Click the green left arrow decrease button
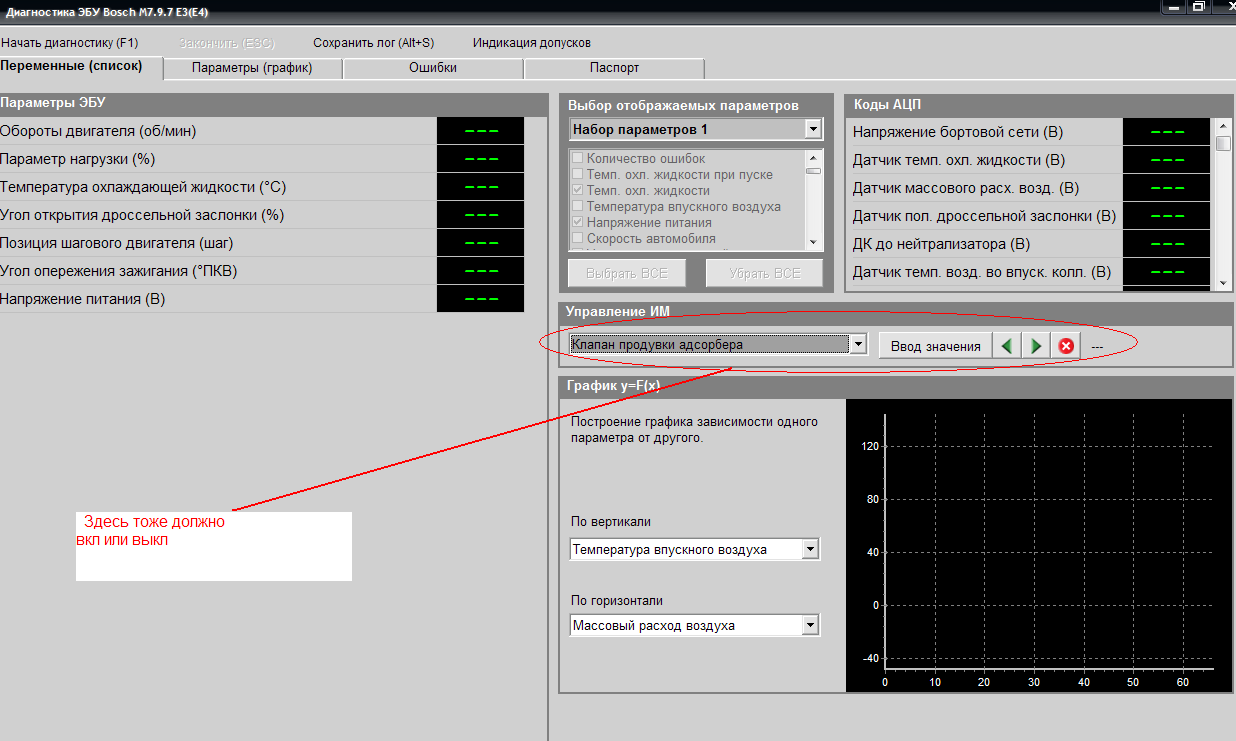Screen dimensions: 1236x741 (1007, 346)
